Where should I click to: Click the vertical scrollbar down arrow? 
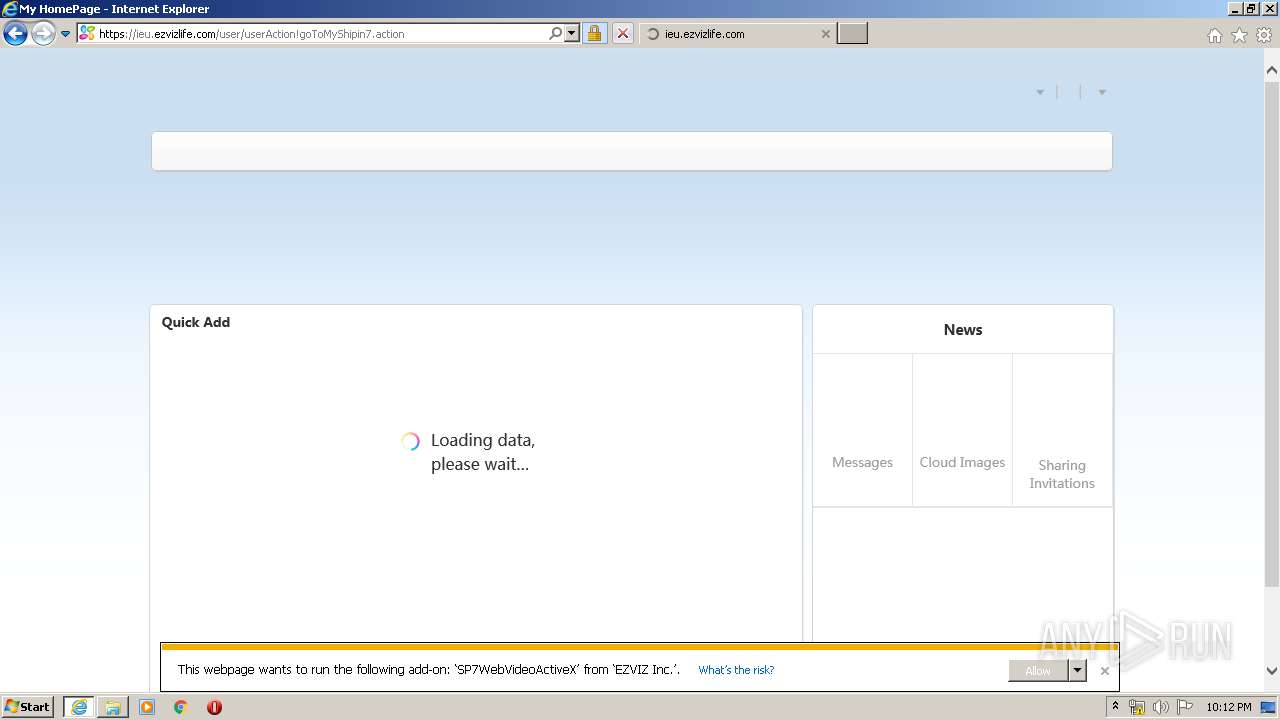[x=1272, y=671]
